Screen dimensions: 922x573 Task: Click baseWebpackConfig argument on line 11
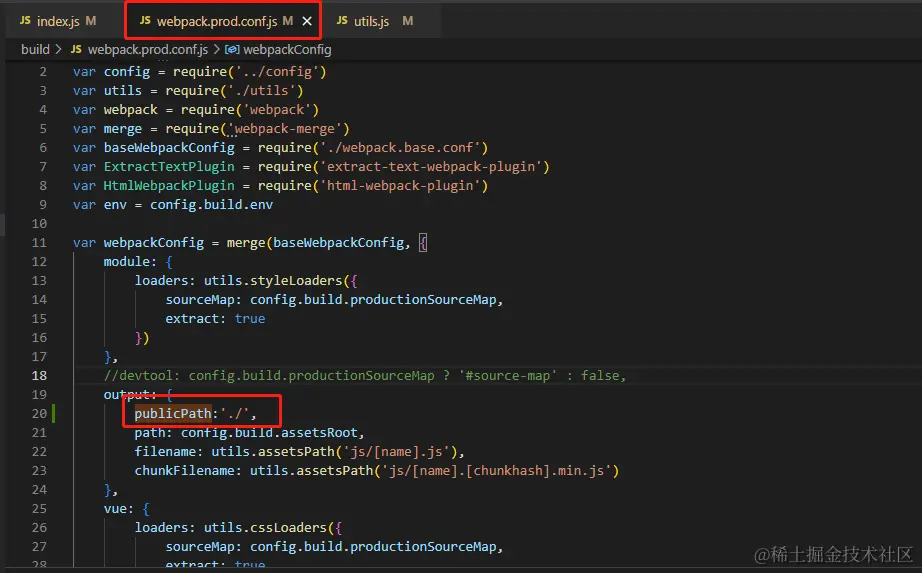338,242
